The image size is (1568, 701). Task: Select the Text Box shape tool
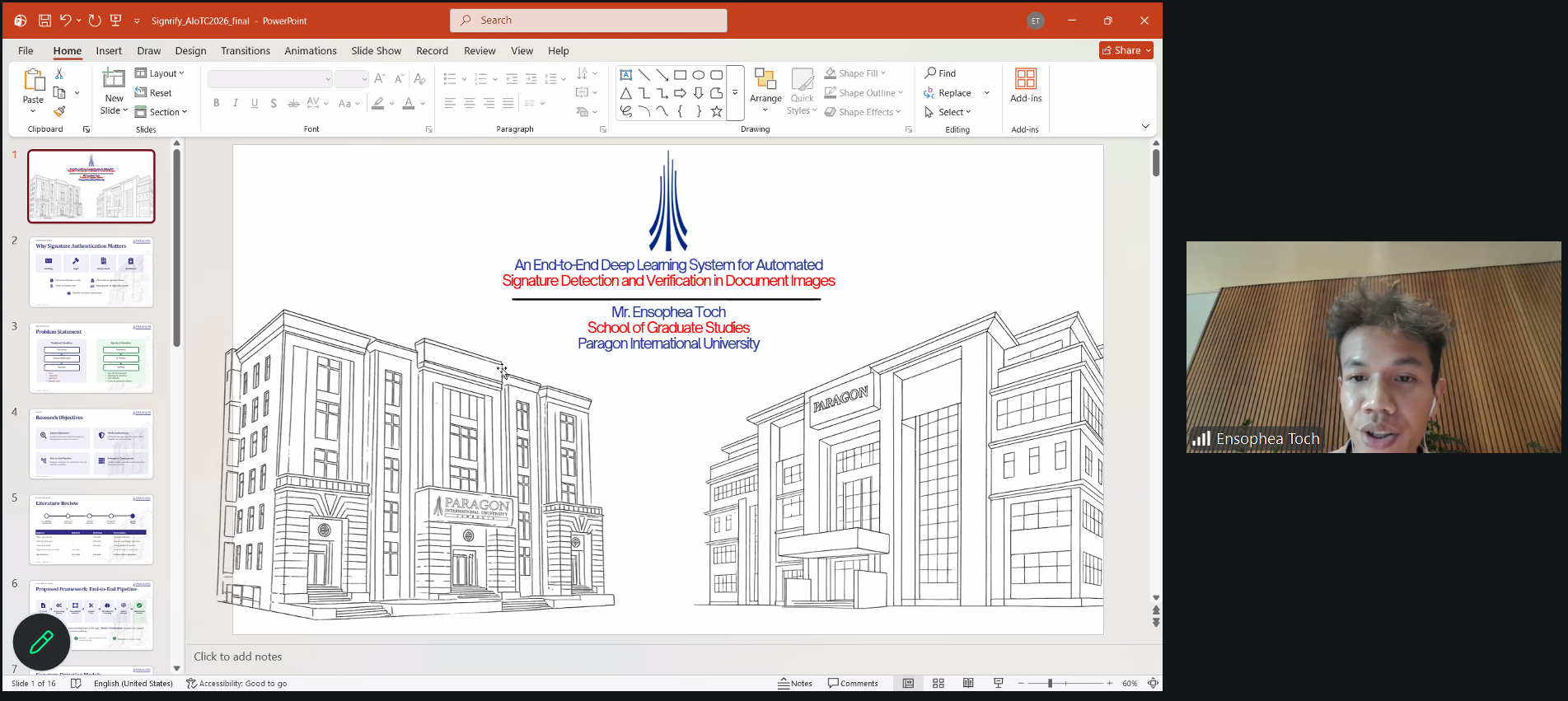626,75
